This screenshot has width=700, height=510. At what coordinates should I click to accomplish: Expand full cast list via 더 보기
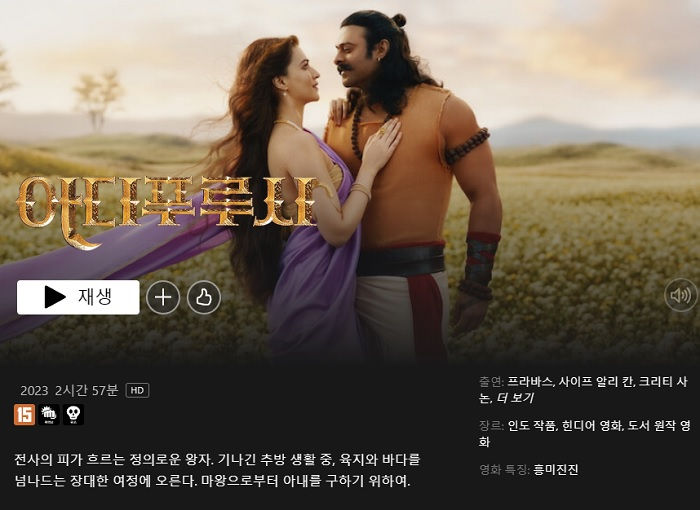pos(515,398)
